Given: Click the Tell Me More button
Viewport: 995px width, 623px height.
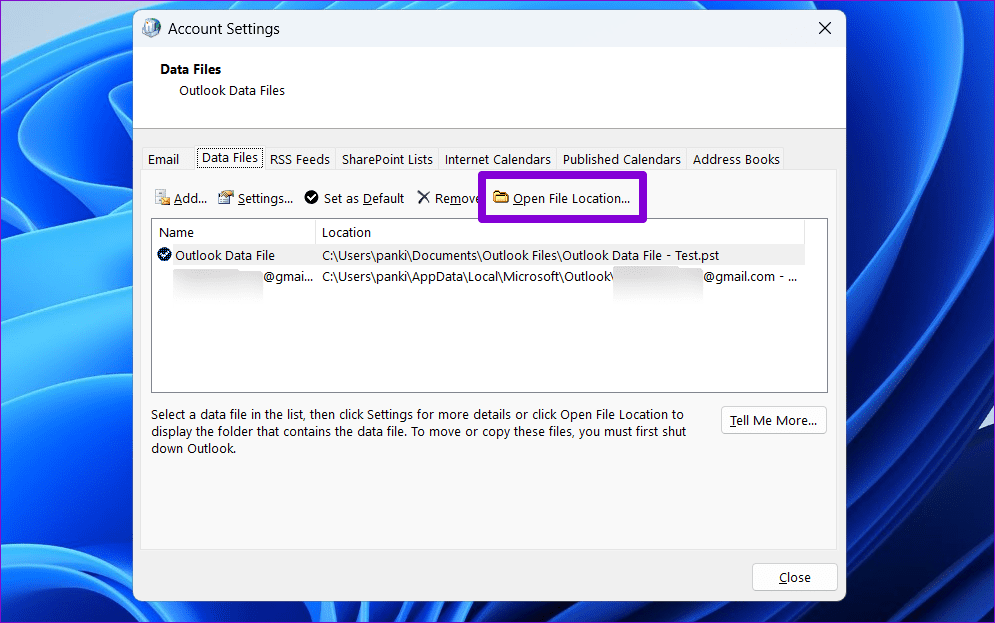Looking at the screenshot, I should click(x=774, y=420).
